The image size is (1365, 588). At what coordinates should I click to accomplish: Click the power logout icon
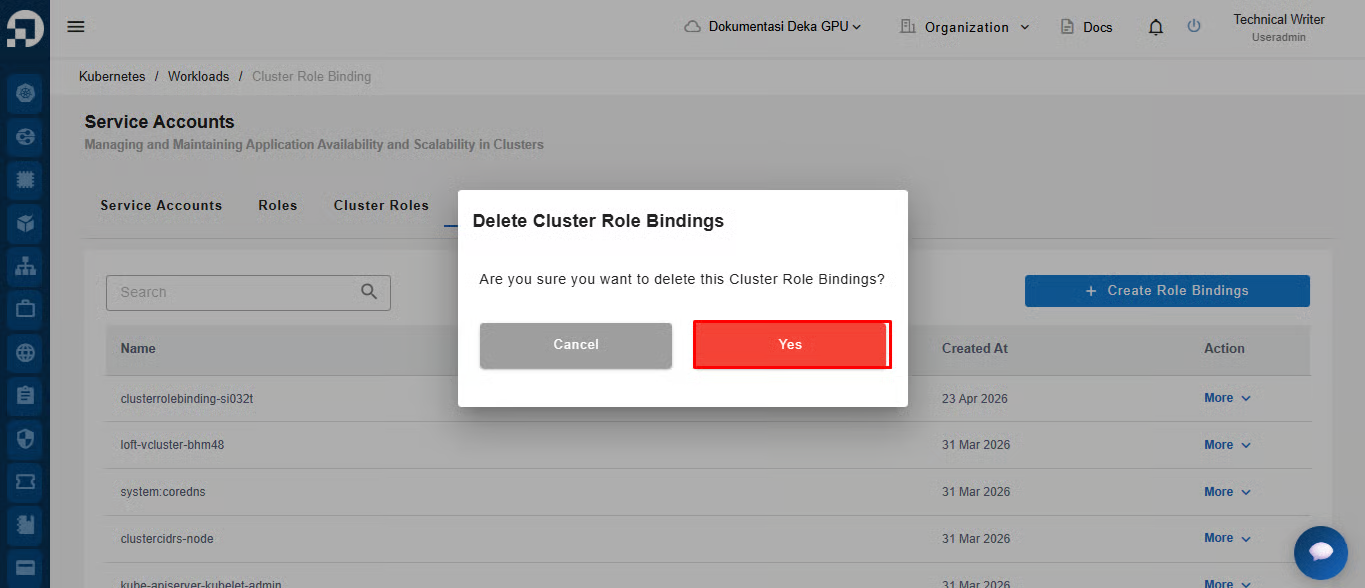(1194, 26)
